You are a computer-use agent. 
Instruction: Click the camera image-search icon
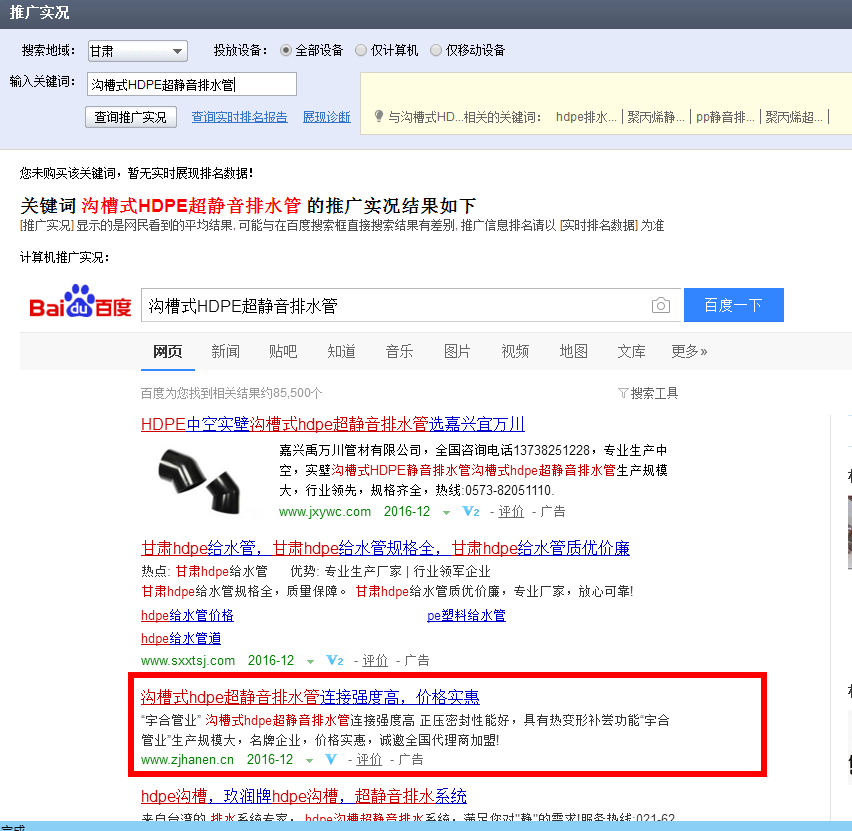click(660, 305)
